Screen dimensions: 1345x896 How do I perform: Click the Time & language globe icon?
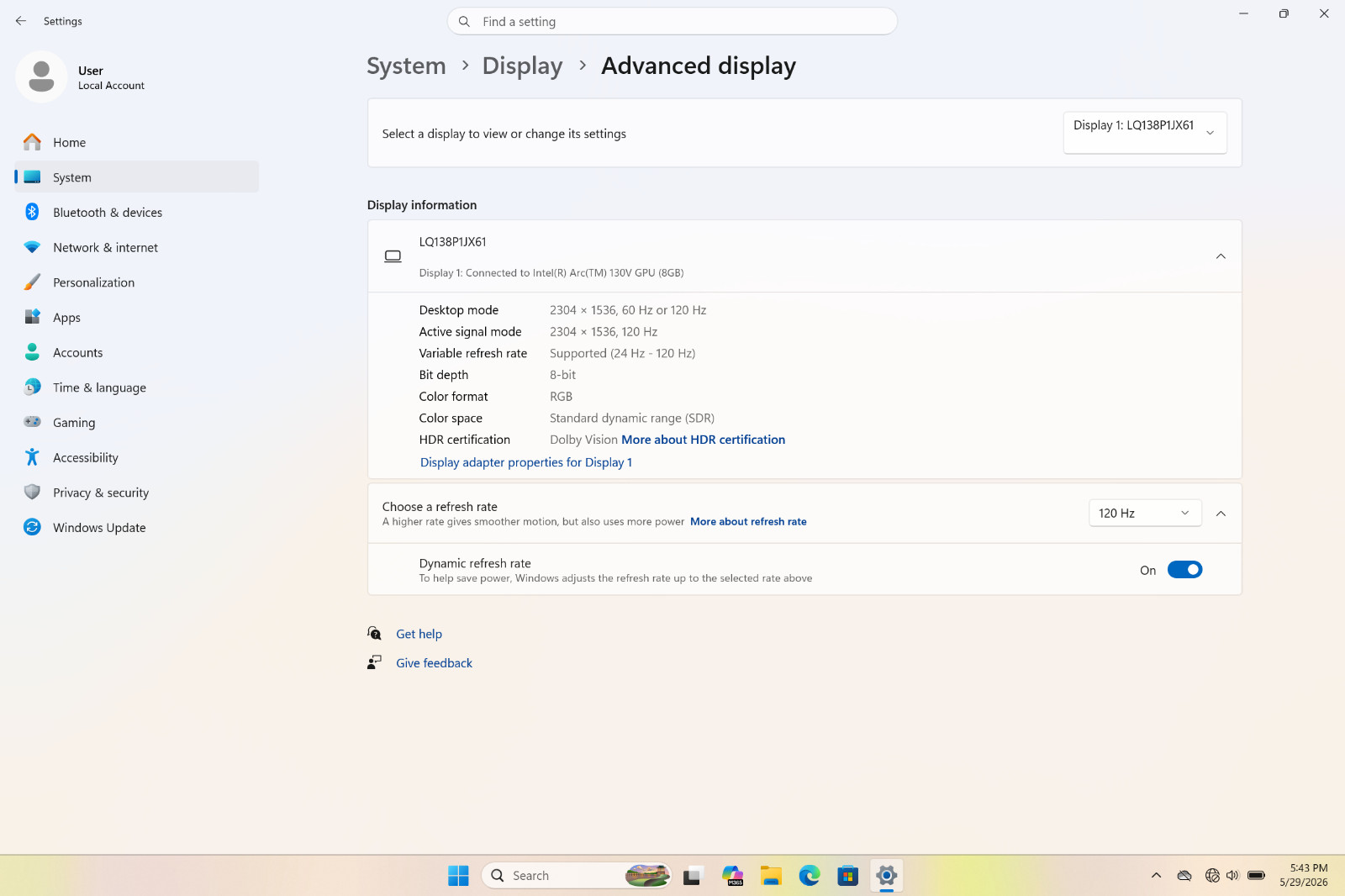pos(32,387)
